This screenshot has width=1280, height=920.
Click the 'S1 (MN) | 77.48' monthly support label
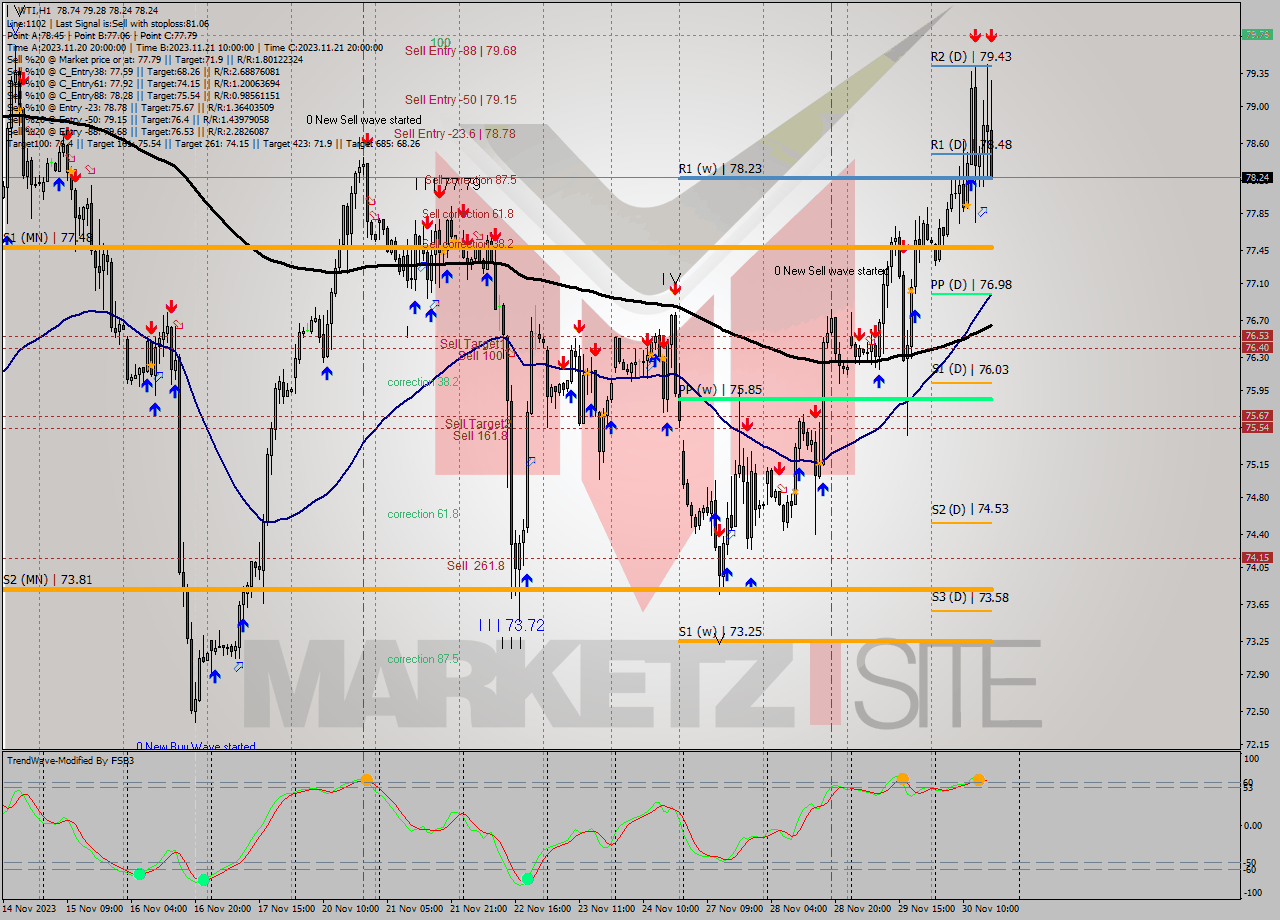(47, 238)
